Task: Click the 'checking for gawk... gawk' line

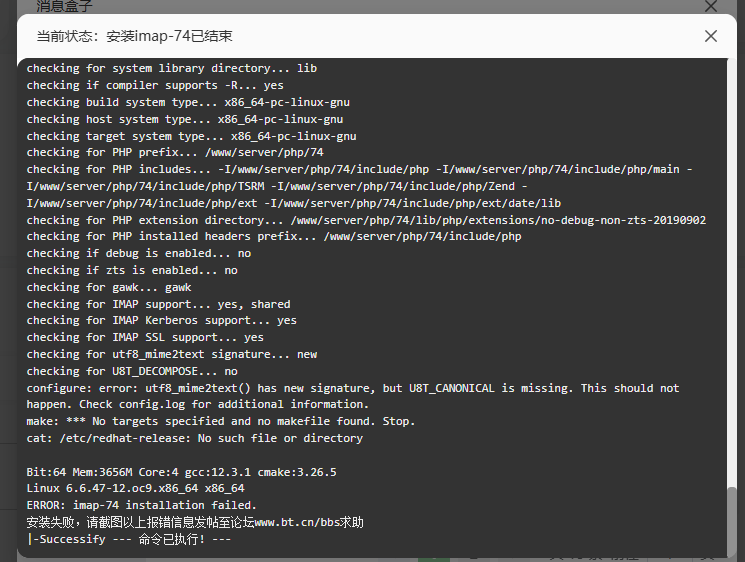Action: 109,287
